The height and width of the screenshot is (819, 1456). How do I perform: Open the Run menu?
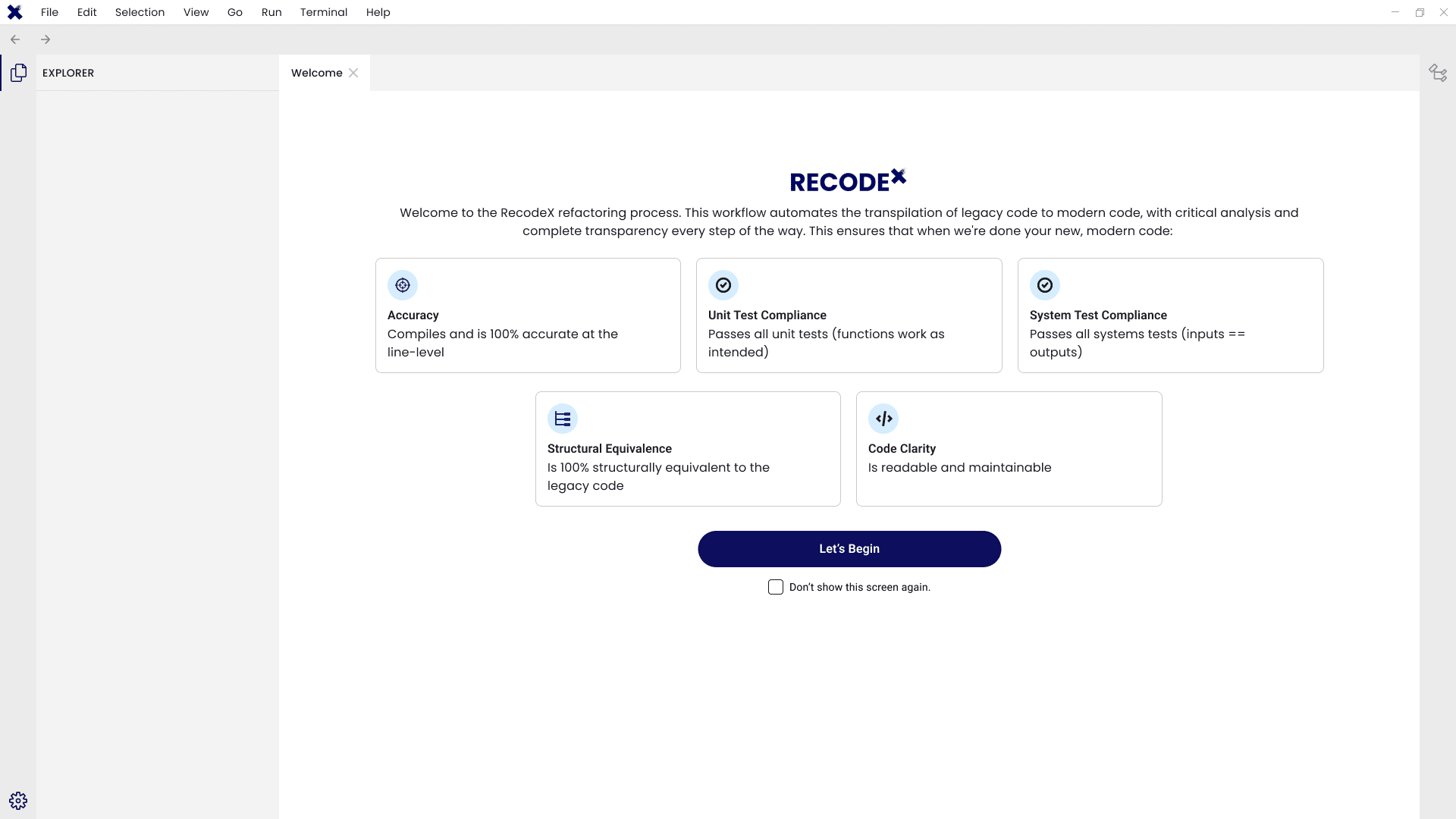coord(271,12)
